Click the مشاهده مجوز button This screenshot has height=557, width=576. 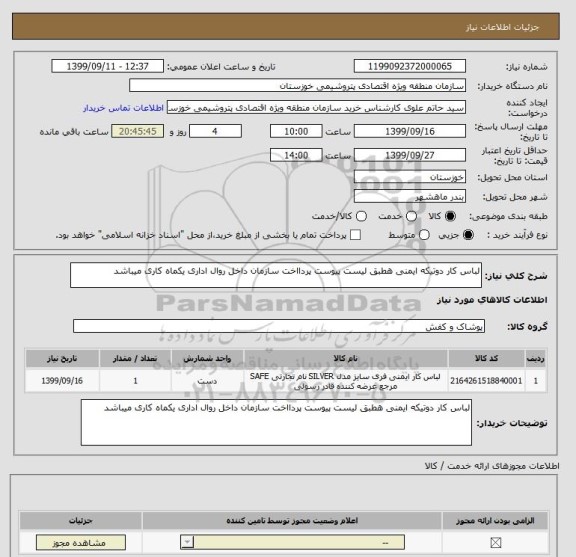pos(81,543)
